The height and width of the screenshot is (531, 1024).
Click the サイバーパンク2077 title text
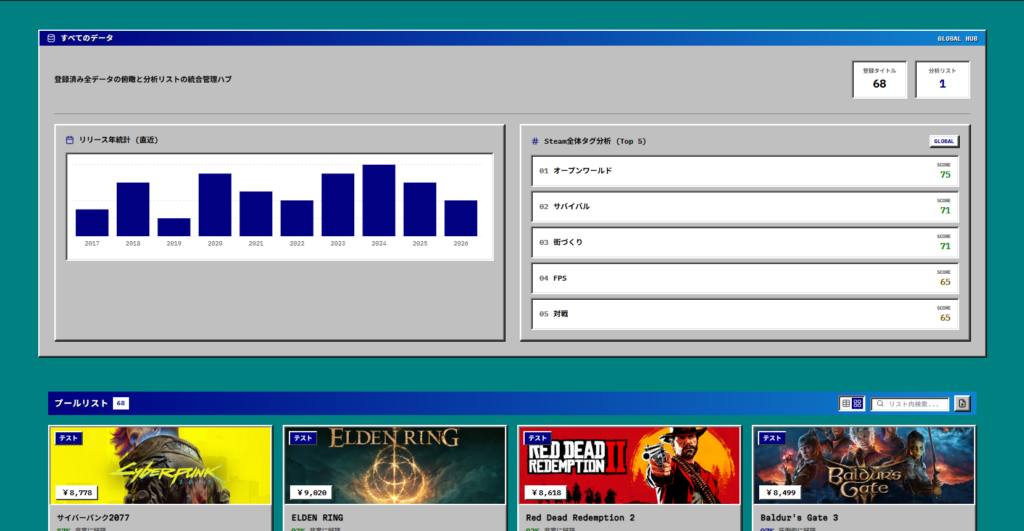[x=93, y=518]
